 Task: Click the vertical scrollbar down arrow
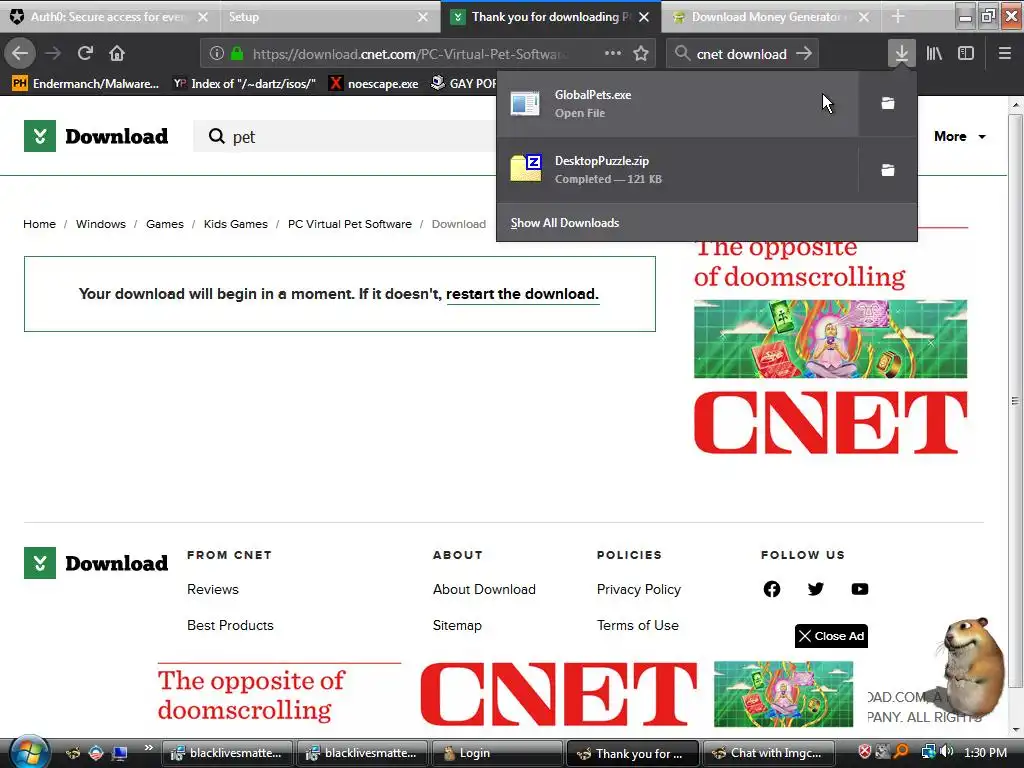[1016, 729]
